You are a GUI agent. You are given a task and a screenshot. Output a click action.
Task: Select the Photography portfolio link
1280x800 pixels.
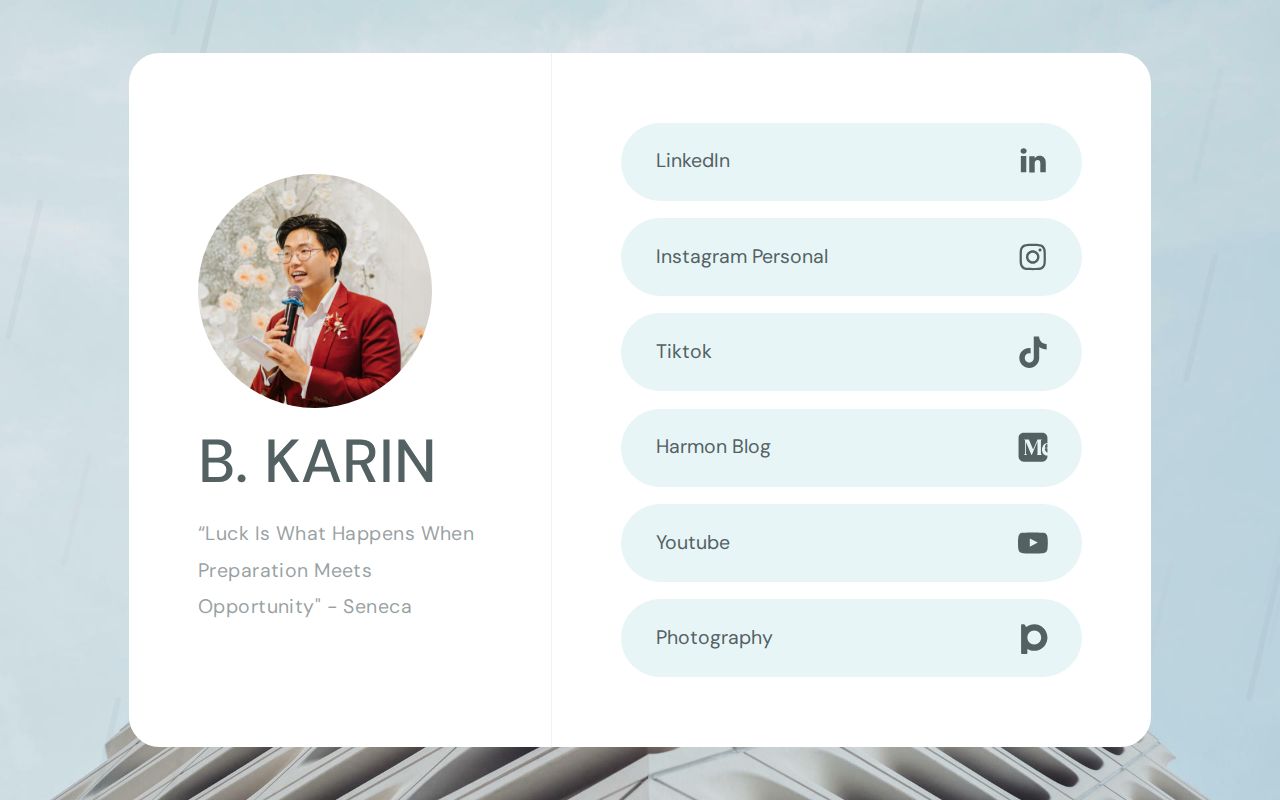click(714, 638)
